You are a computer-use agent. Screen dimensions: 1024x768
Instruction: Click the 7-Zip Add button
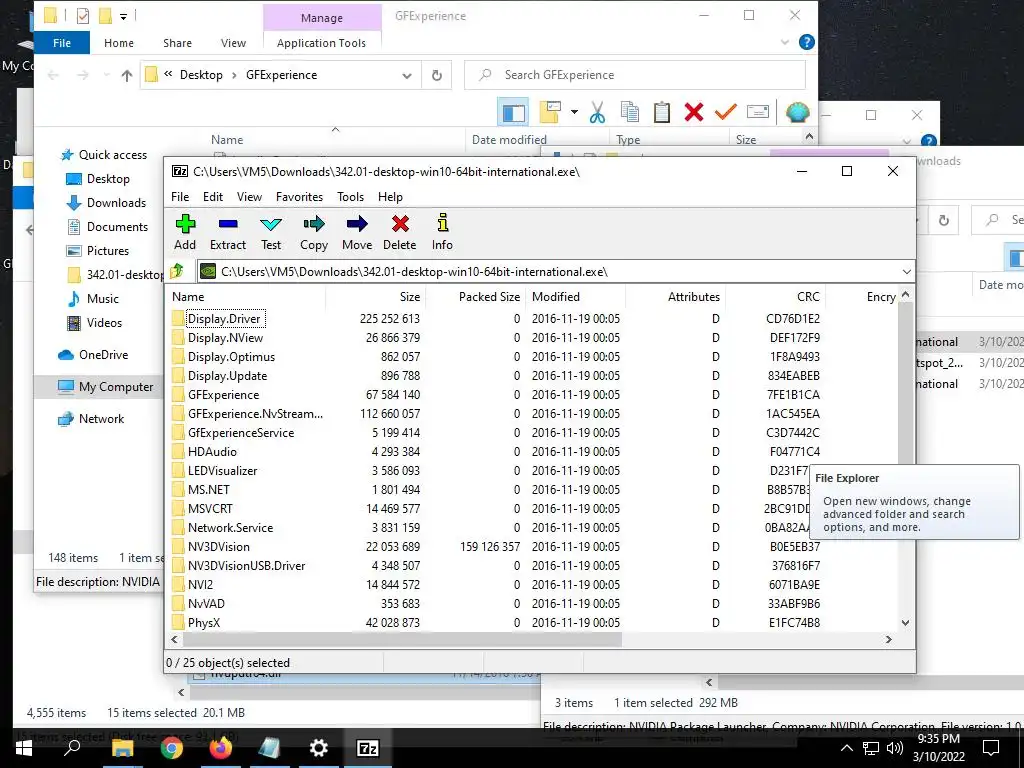click(185, 232)
